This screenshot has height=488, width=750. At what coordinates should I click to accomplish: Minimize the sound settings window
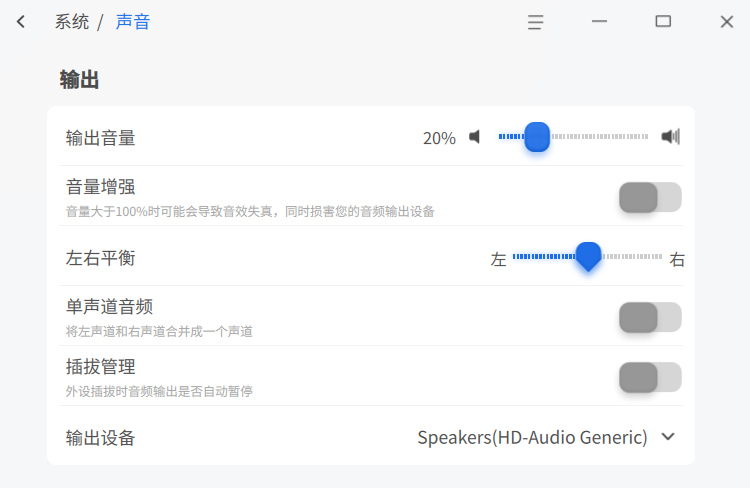click(599, 22)
